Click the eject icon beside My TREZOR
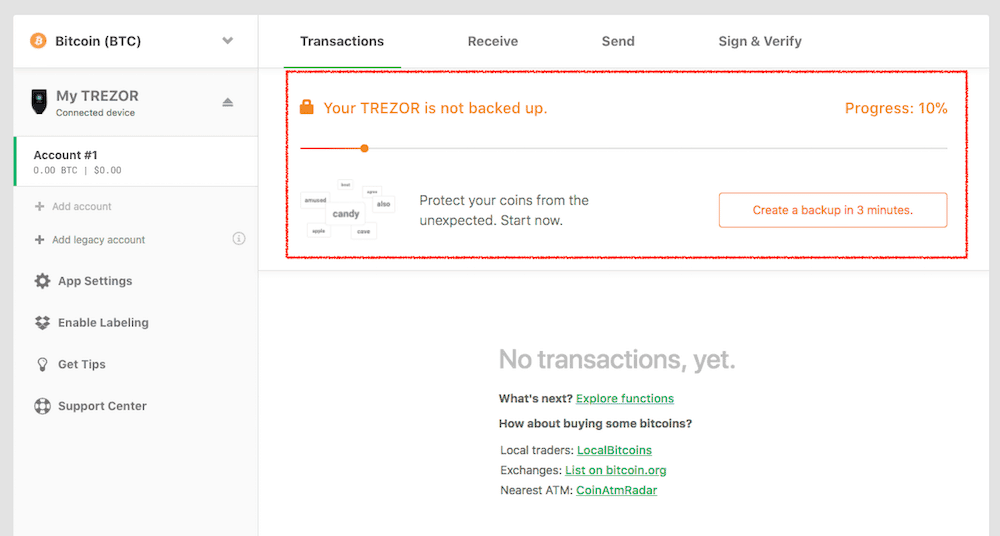The height and width of the screenshot is (536, 1000). pos(228,102)
